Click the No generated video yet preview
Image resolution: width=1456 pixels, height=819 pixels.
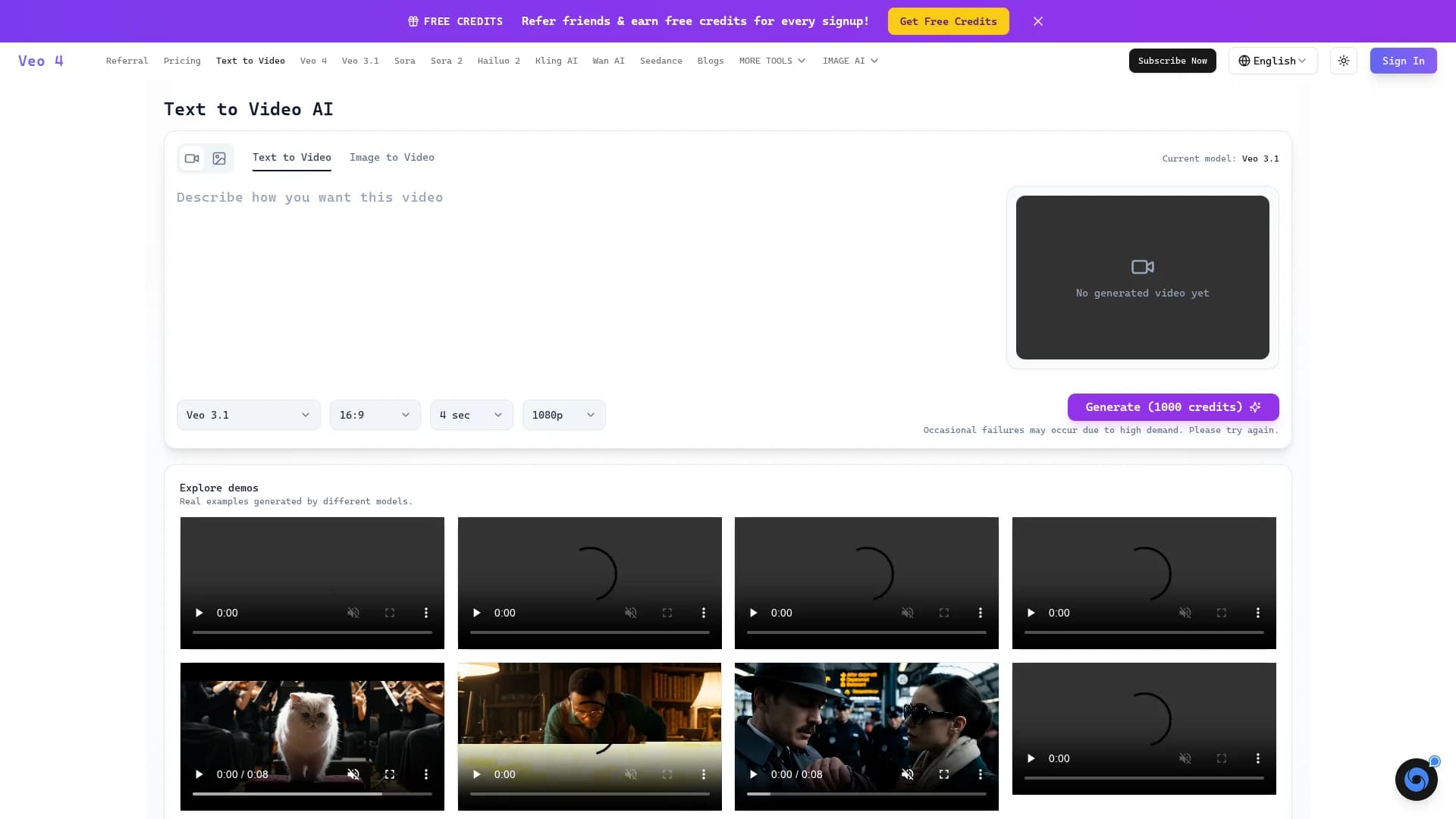[x=1143, y=278]
